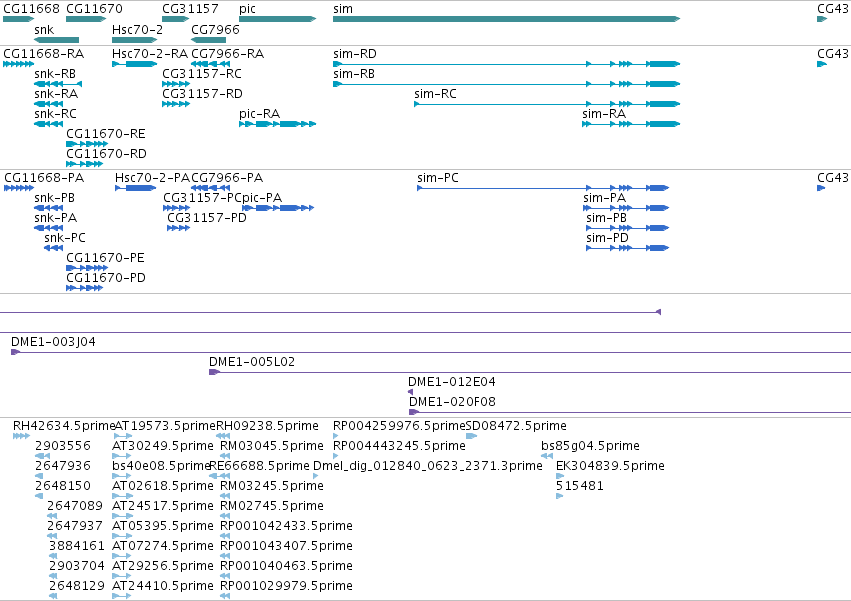This screenshot has width=851, height=601.
Task: Select the DME1-005L02 clone label
Action: [x=252, y=362]
